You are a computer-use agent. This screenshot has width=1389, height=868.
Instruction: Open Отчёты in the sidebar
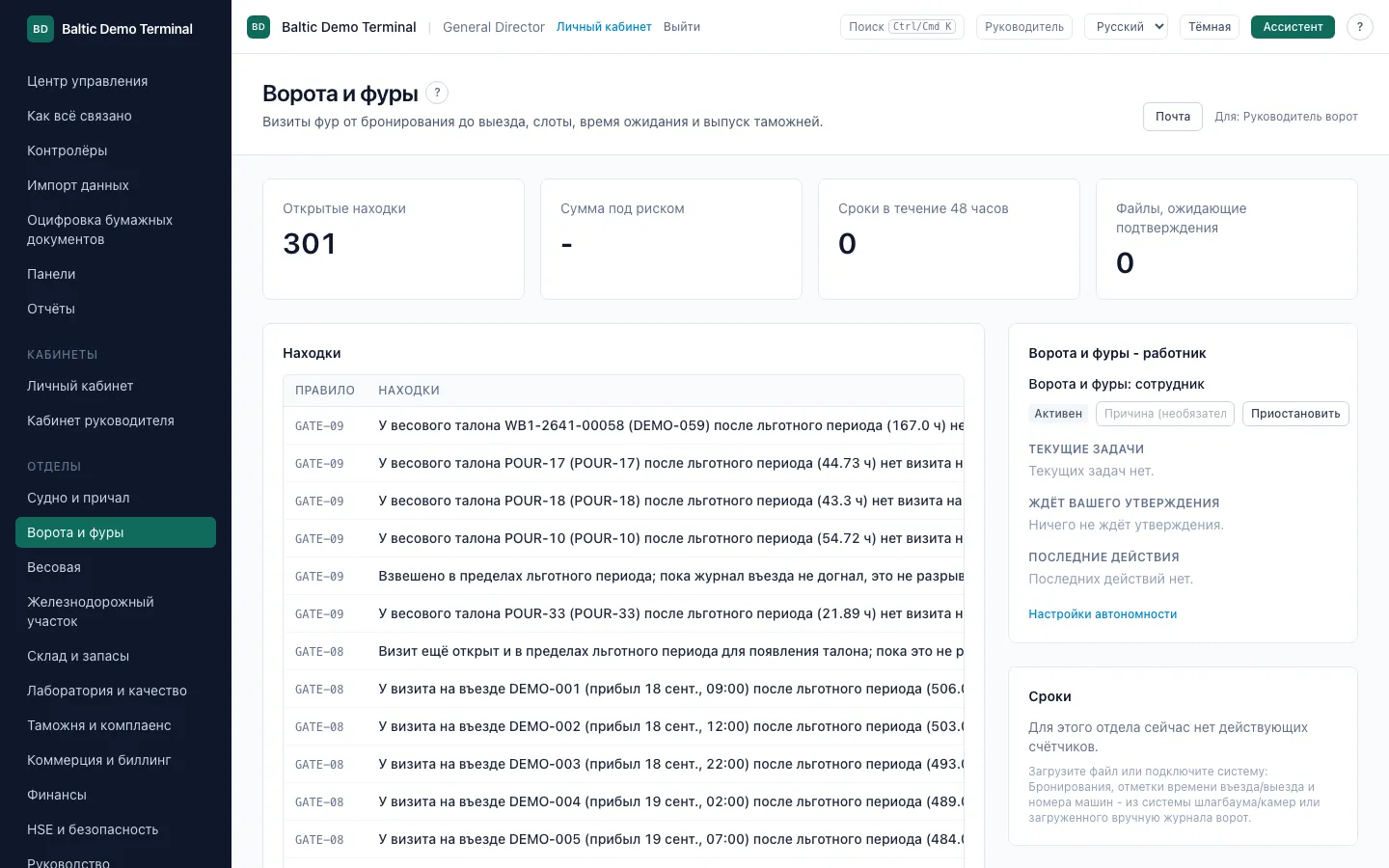116,309
